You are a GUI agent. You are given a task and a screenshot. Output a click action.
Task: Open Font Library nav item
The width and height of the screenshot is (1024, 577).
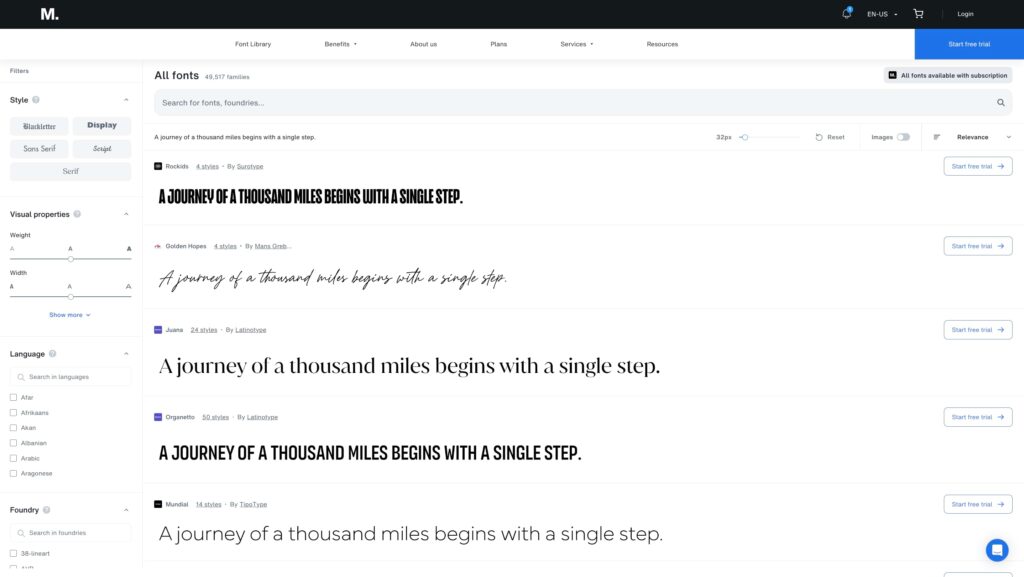tap(253, 44)
